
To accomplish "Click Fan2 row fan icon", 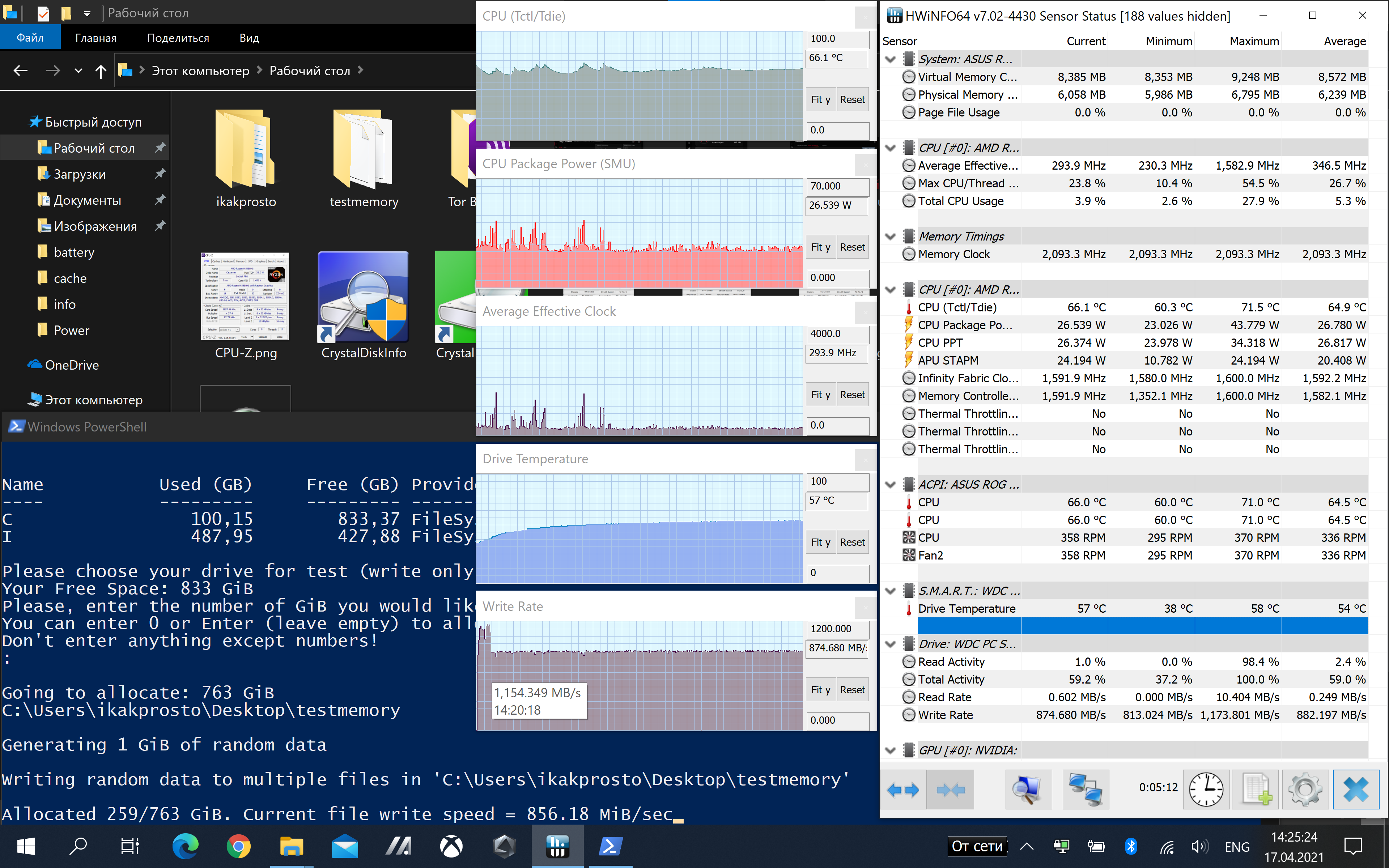I will pos(909,555).
